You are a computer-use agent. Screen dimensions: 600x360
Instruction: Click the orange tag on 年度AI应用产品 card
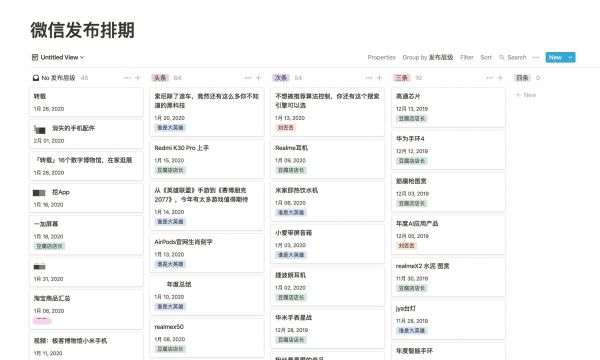point(406,246)
